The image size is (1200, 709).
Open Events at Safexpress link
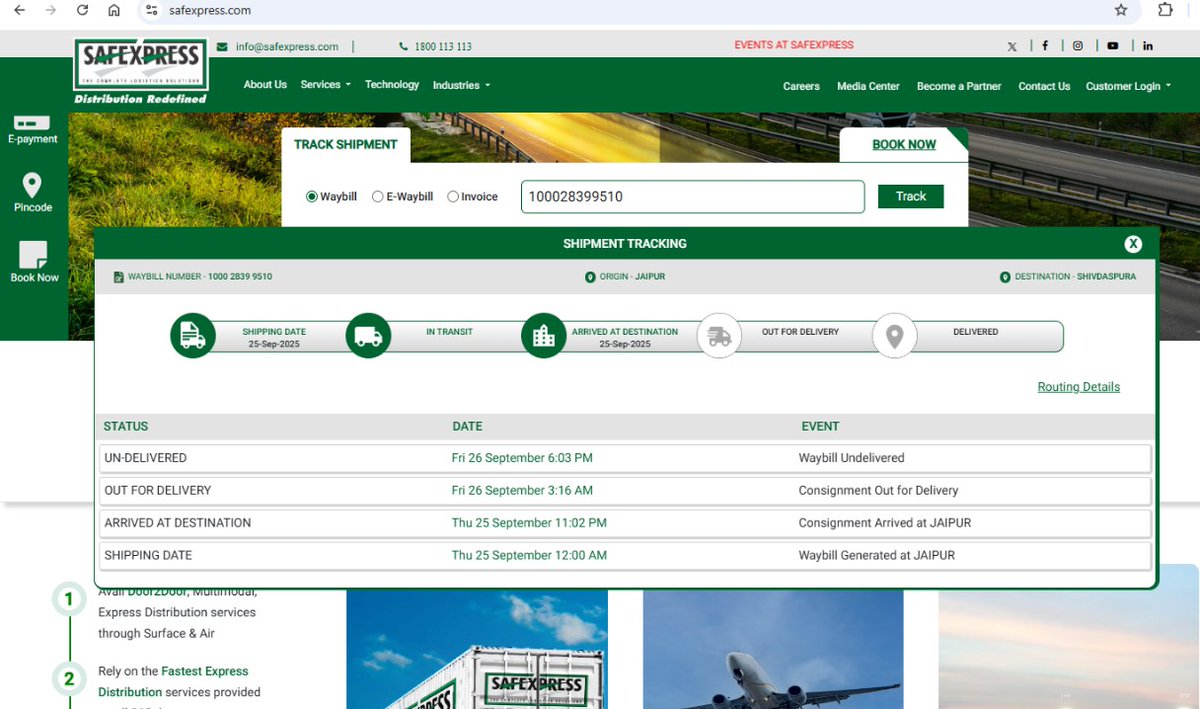coord(794,45)
